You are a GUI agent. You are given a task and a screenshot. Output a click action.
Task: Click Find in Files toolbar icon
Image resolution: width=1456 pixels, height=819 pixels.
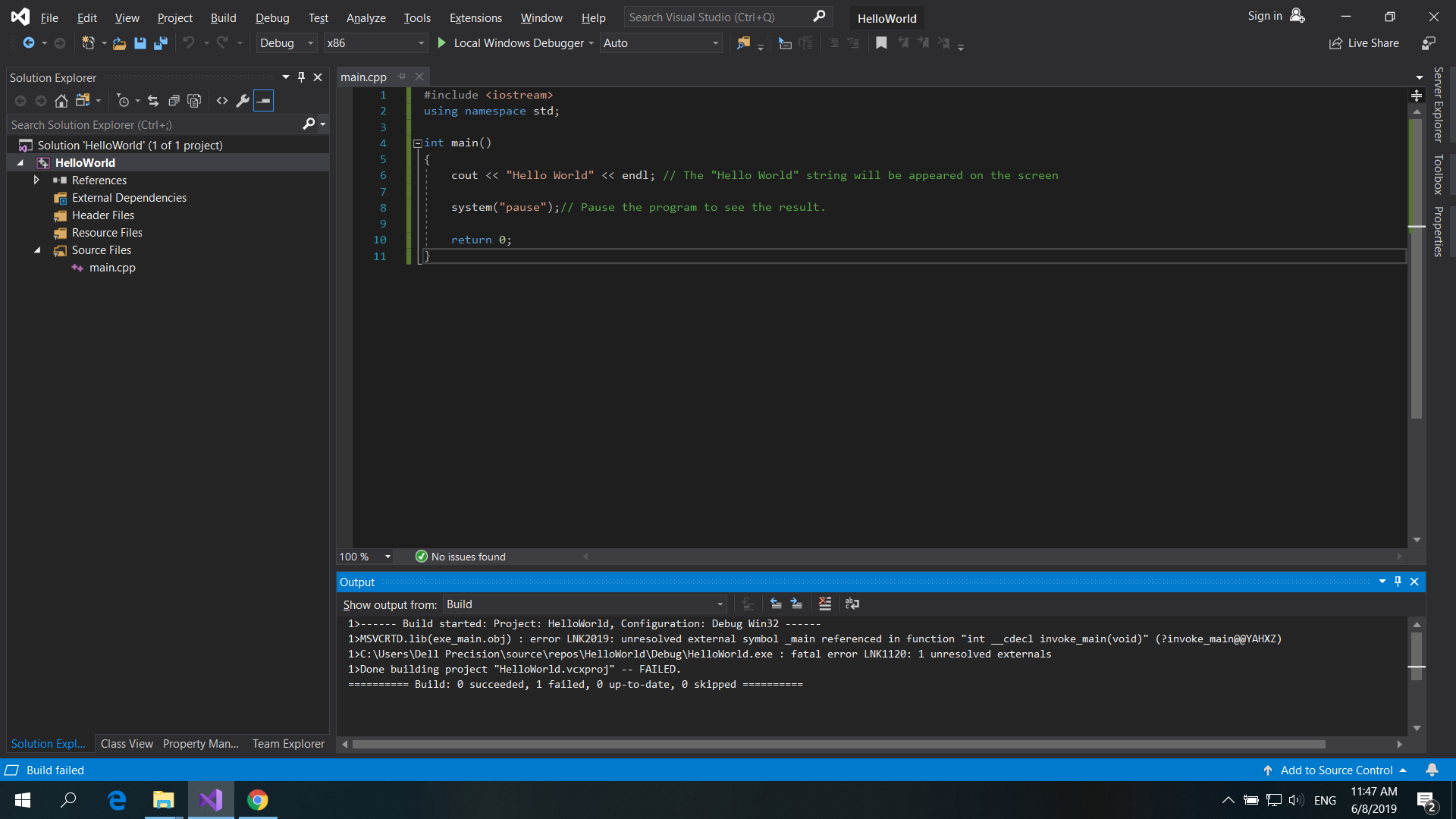tap(743, 43)
